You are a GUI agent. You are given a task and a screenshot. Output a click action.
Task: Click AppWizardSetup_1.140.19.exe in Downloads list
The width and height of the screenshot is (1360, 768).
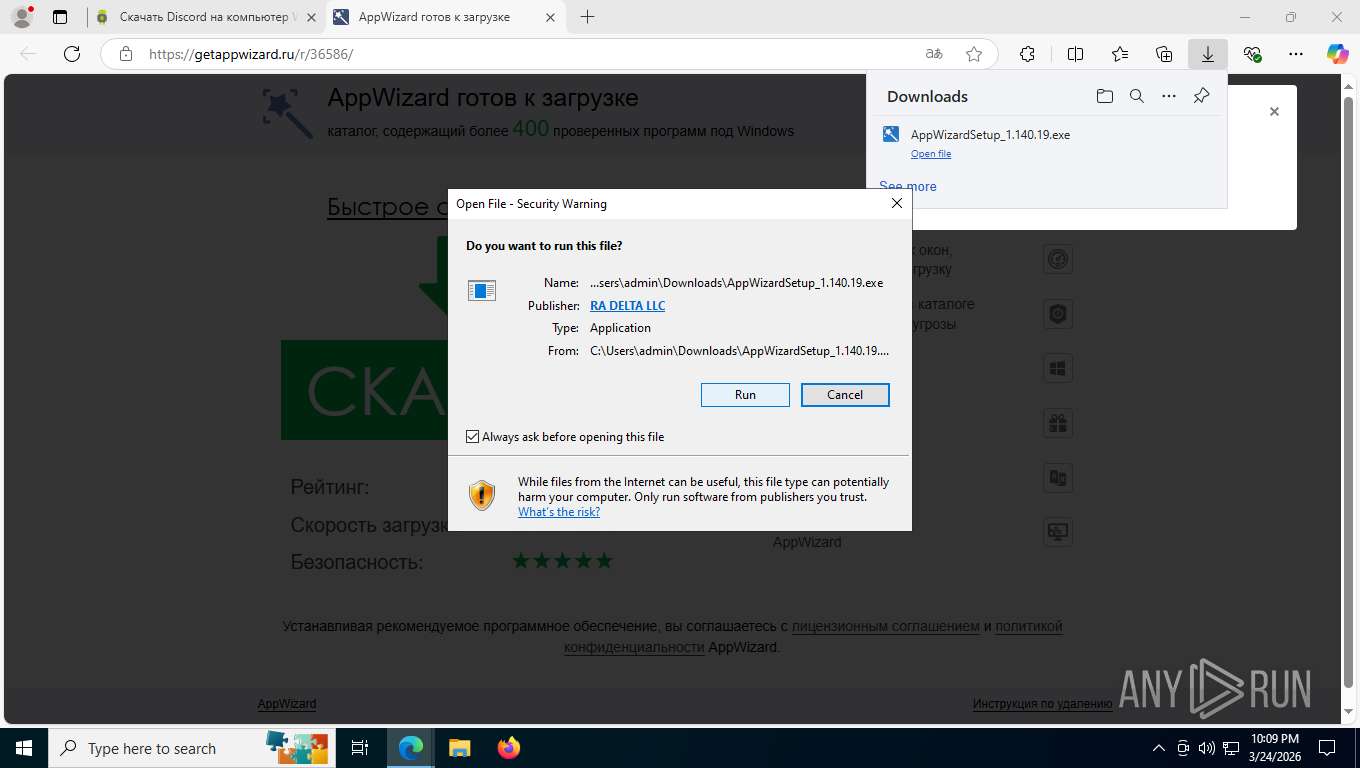click(x=990, y=135)
